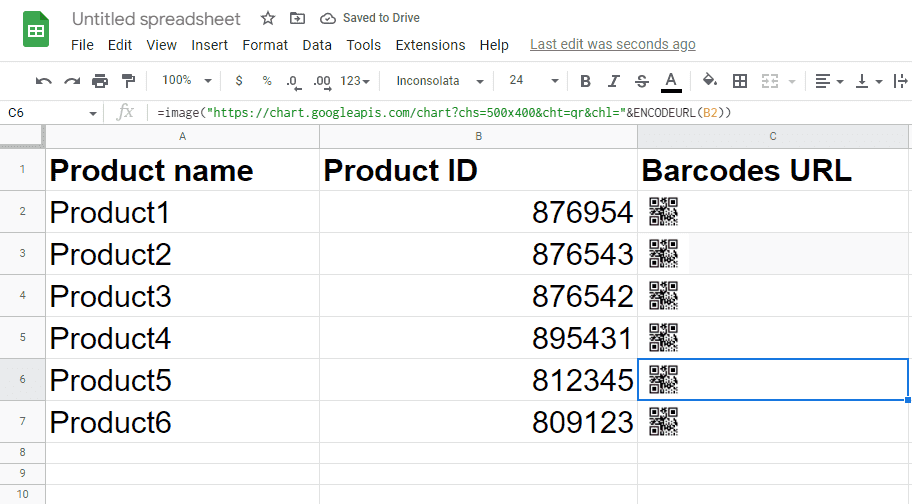Open the zoom 100% dropdown

(186, 81)
